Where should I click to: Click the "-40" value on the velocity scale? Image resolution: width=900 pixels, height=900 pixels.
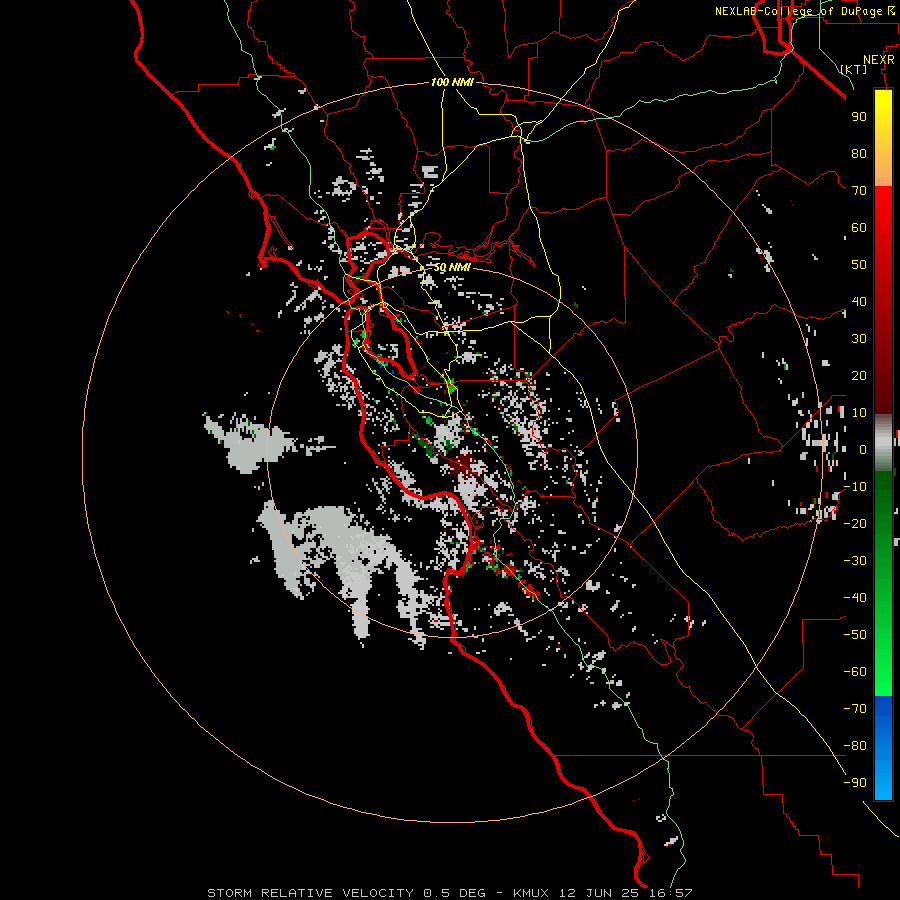point(855,598)
